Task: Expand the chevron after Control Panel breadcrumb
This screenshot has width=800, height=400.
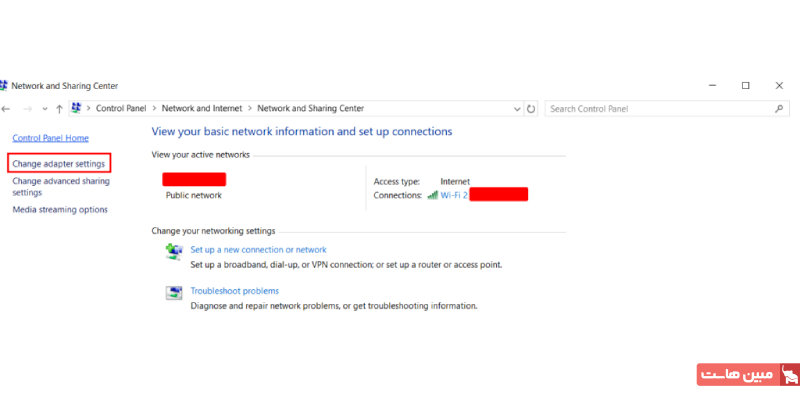Action: (x=155, y=108)
